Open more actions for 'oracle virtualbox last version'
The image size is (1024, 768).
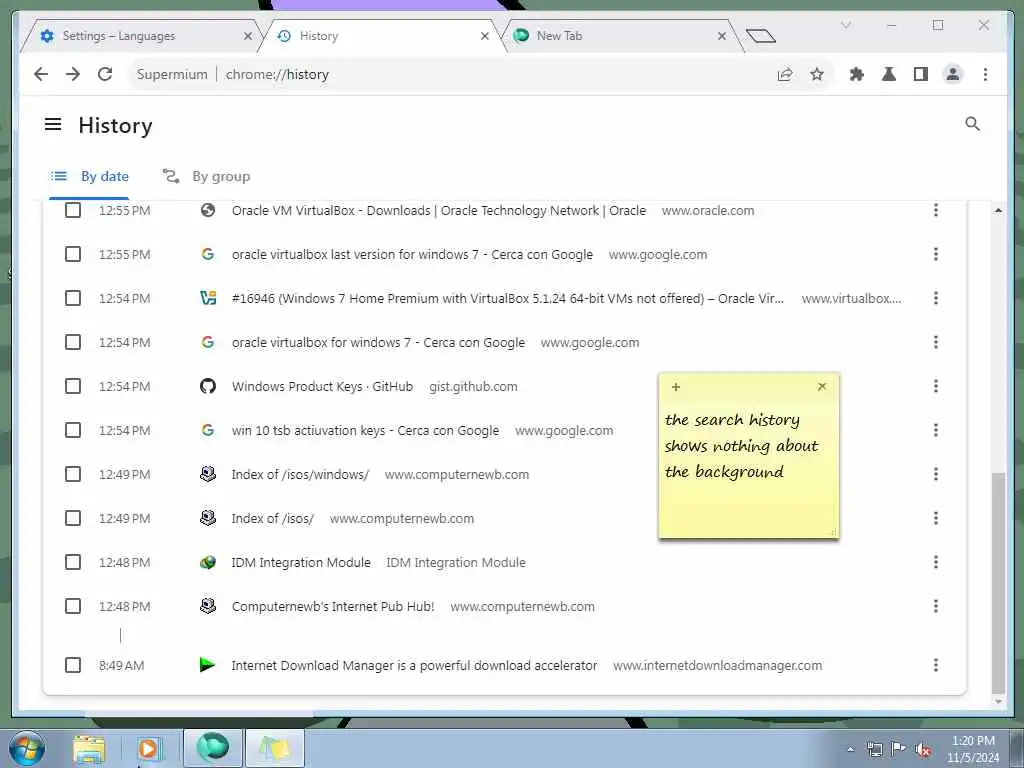click(936, 254)
